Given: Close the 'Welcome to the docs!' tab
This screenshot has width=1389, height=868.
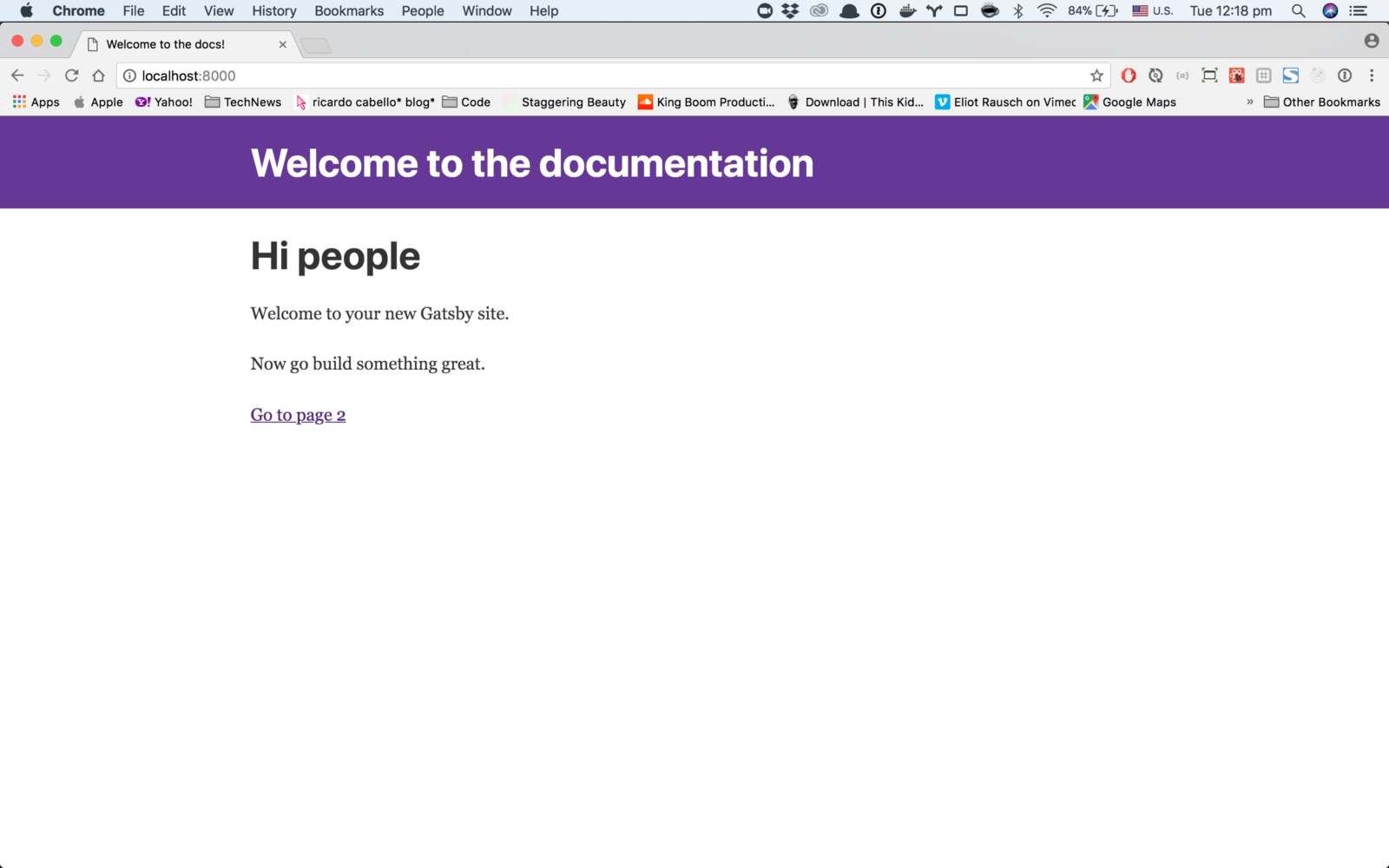Looking at the screenshot, I should (x=282, y=44).
